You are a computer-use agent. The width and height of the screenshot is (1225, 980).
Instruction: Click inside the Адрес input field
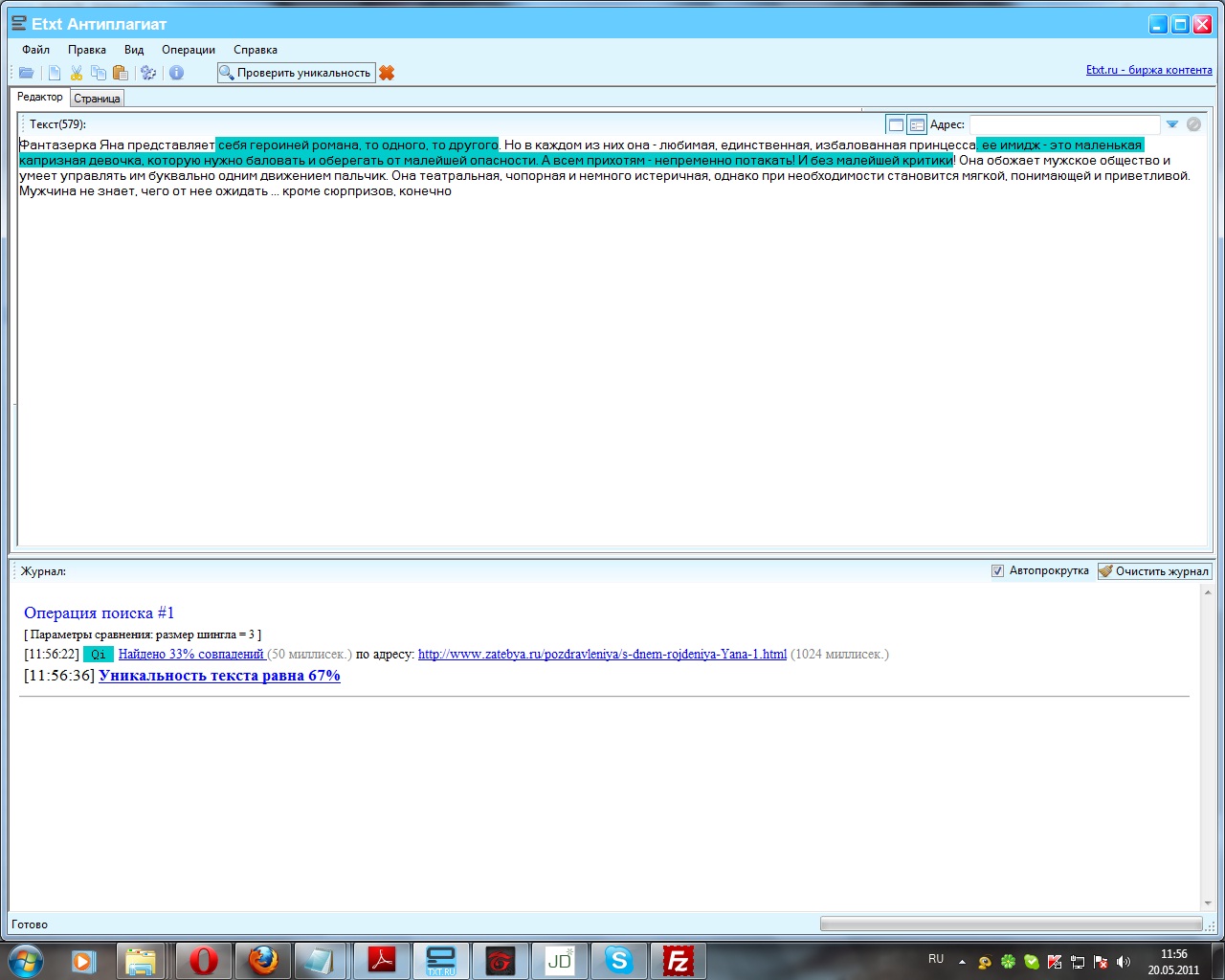point(1064,124)
